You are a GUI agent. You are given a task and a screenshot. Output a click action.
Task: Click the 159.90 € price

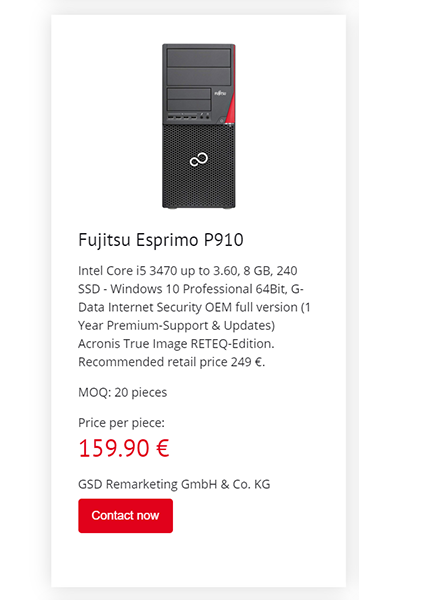124,448
